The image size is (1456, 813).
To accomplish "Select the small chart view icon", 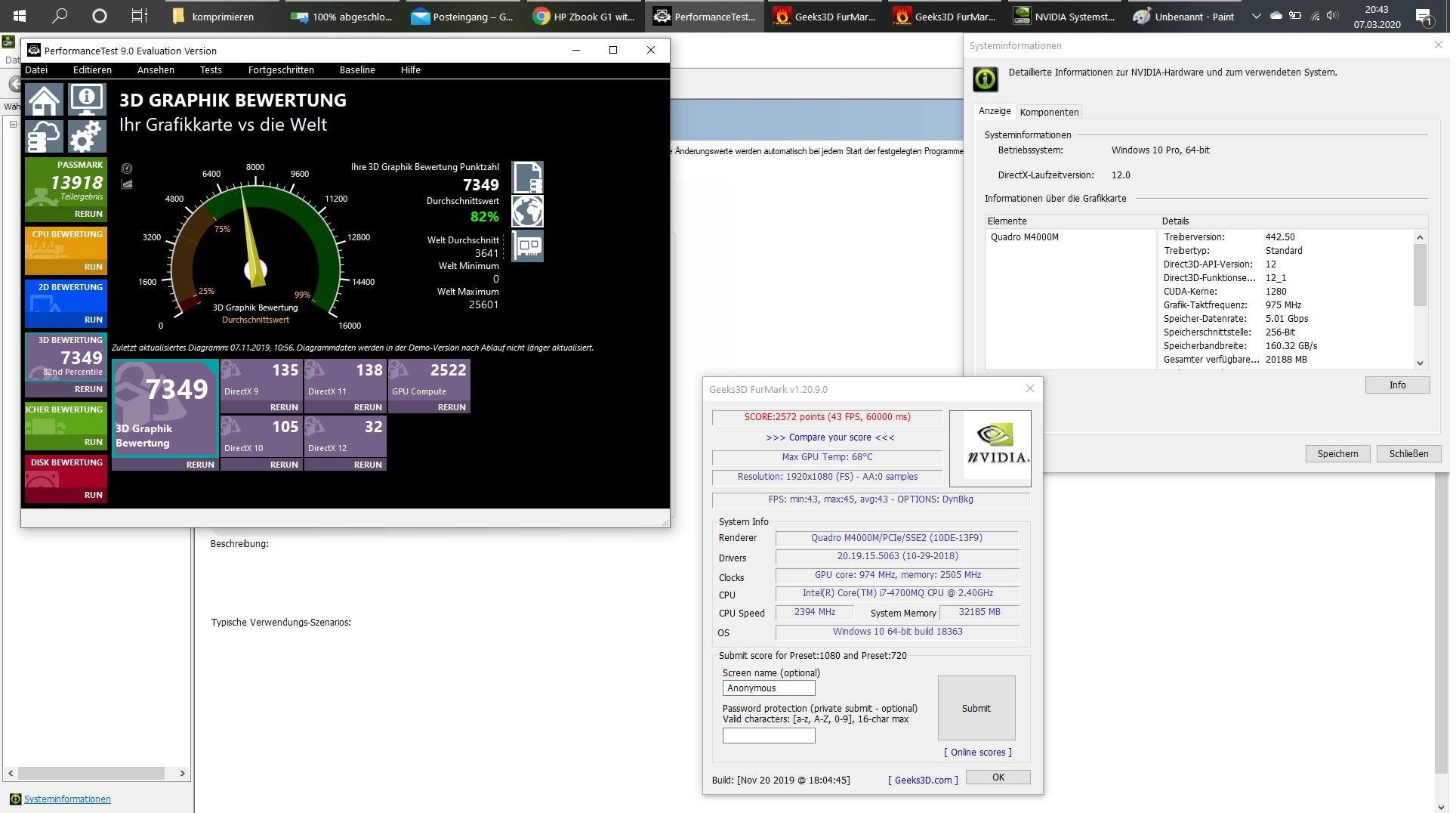I will point(127,184).
